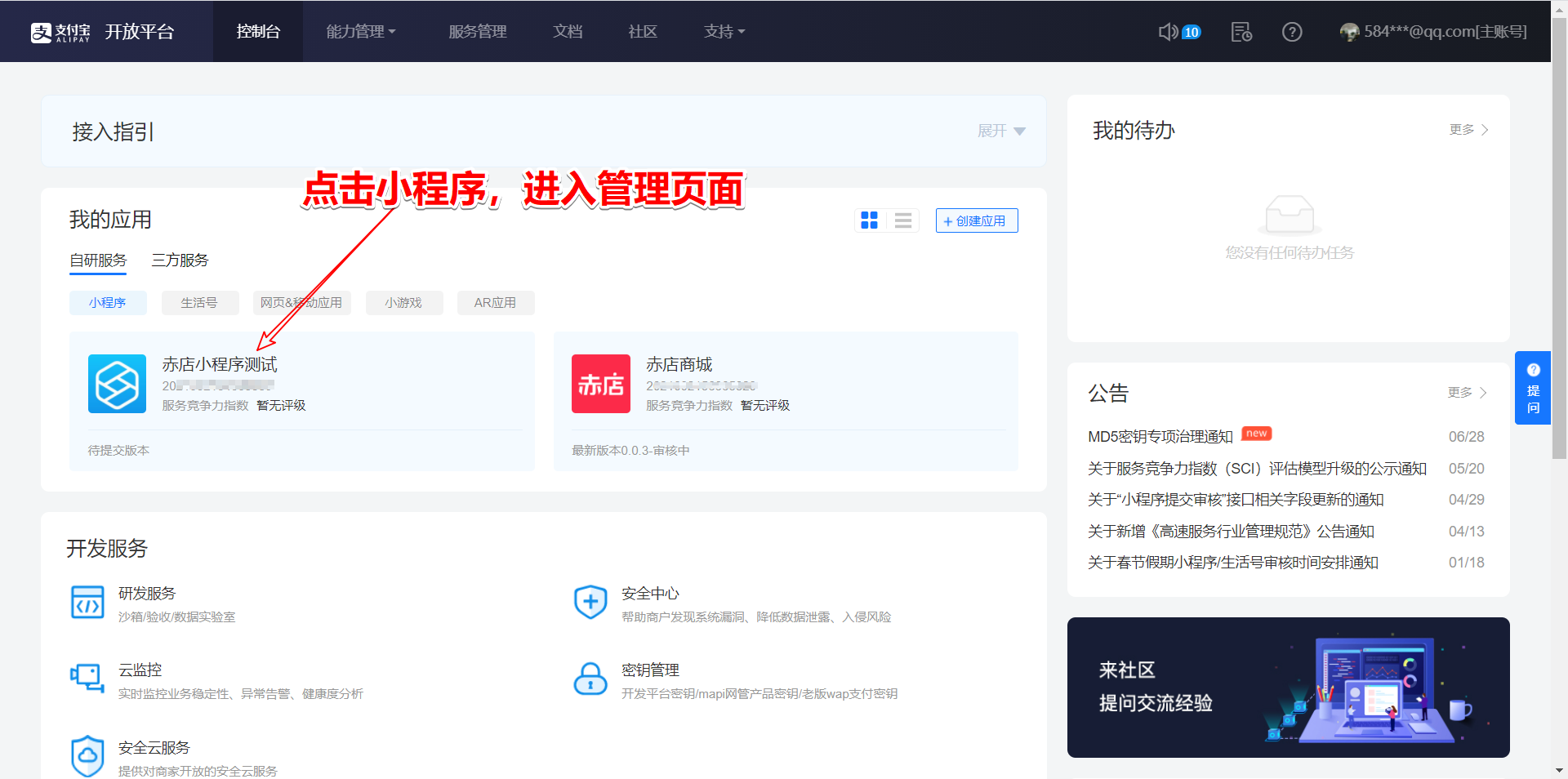Open the MD5密钥专项治理通知 announcement
Screen dimensions: 1568x779
click(x=1160, y=437)
